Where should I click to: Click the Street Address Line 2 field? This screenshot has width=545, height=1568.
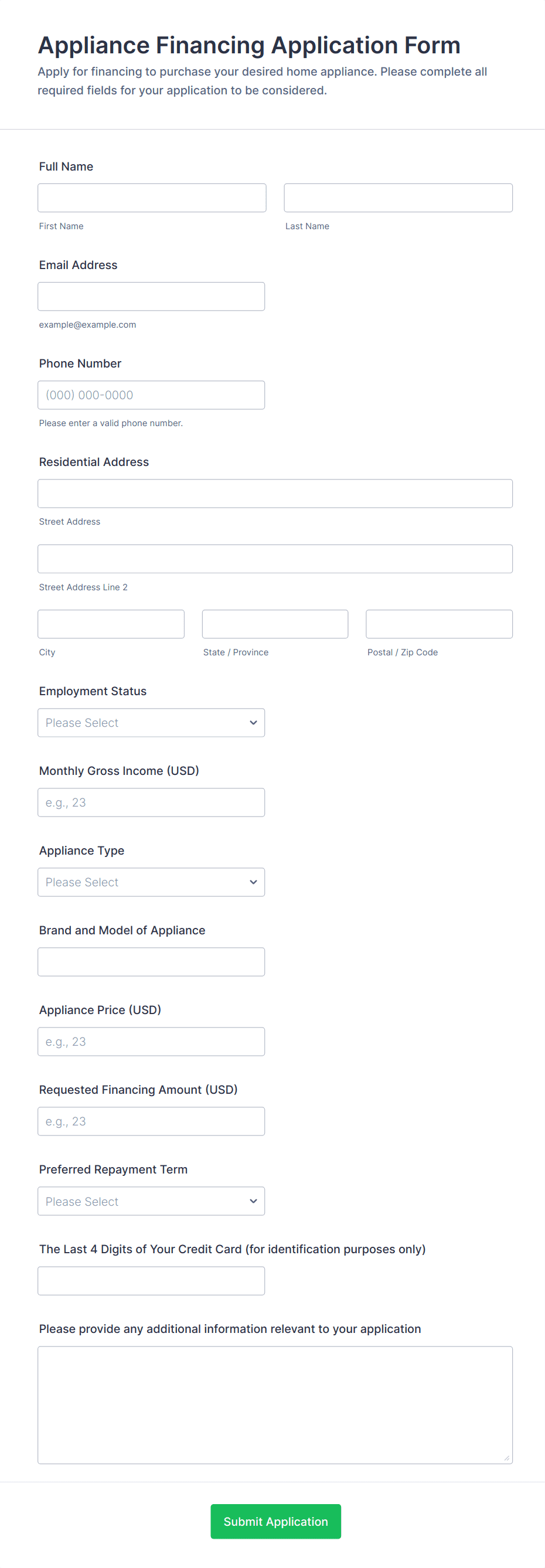tap(275, 559)
